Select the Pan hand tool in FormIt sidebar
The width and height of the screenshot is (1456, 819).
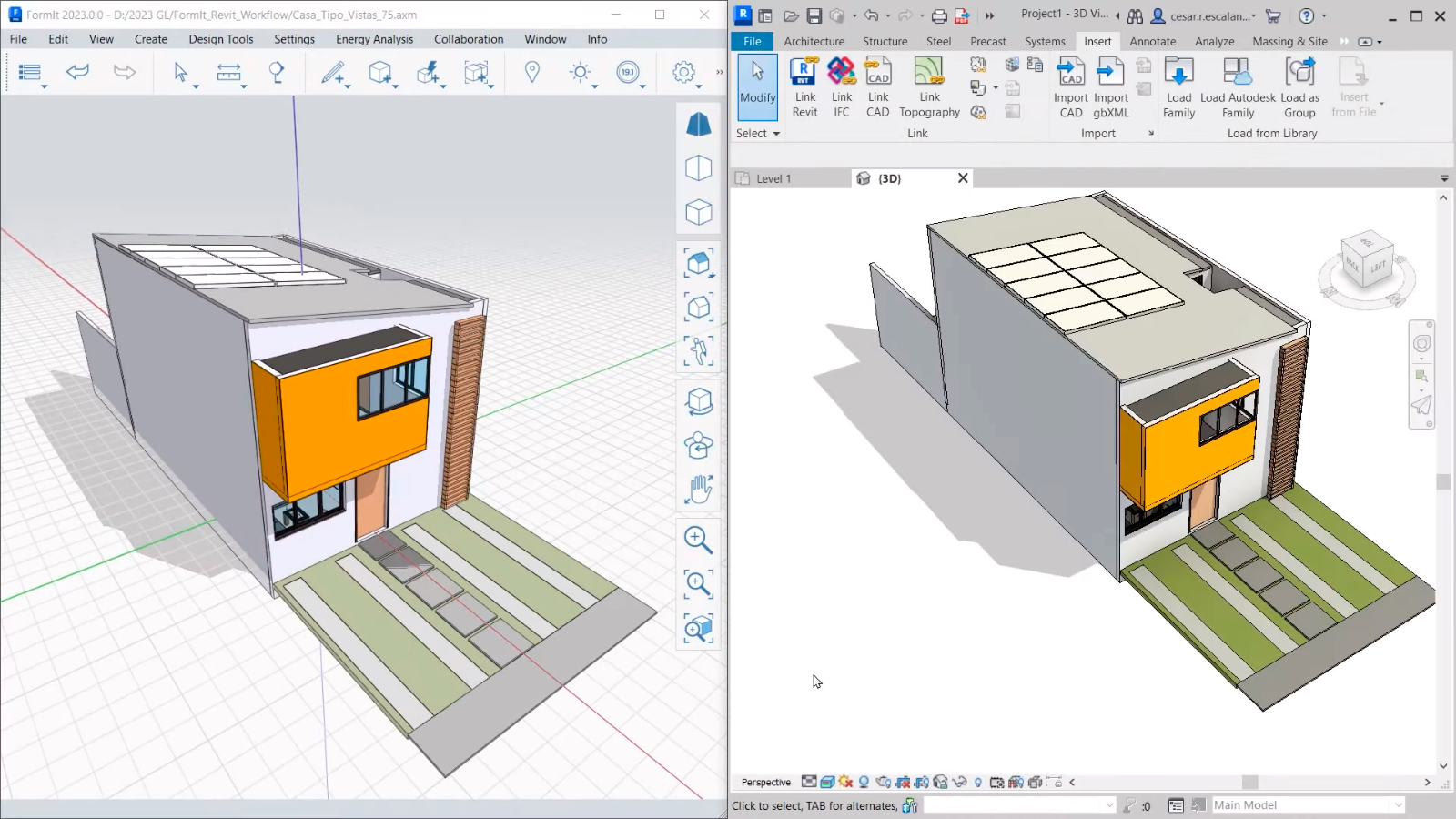tap(698, 489)
